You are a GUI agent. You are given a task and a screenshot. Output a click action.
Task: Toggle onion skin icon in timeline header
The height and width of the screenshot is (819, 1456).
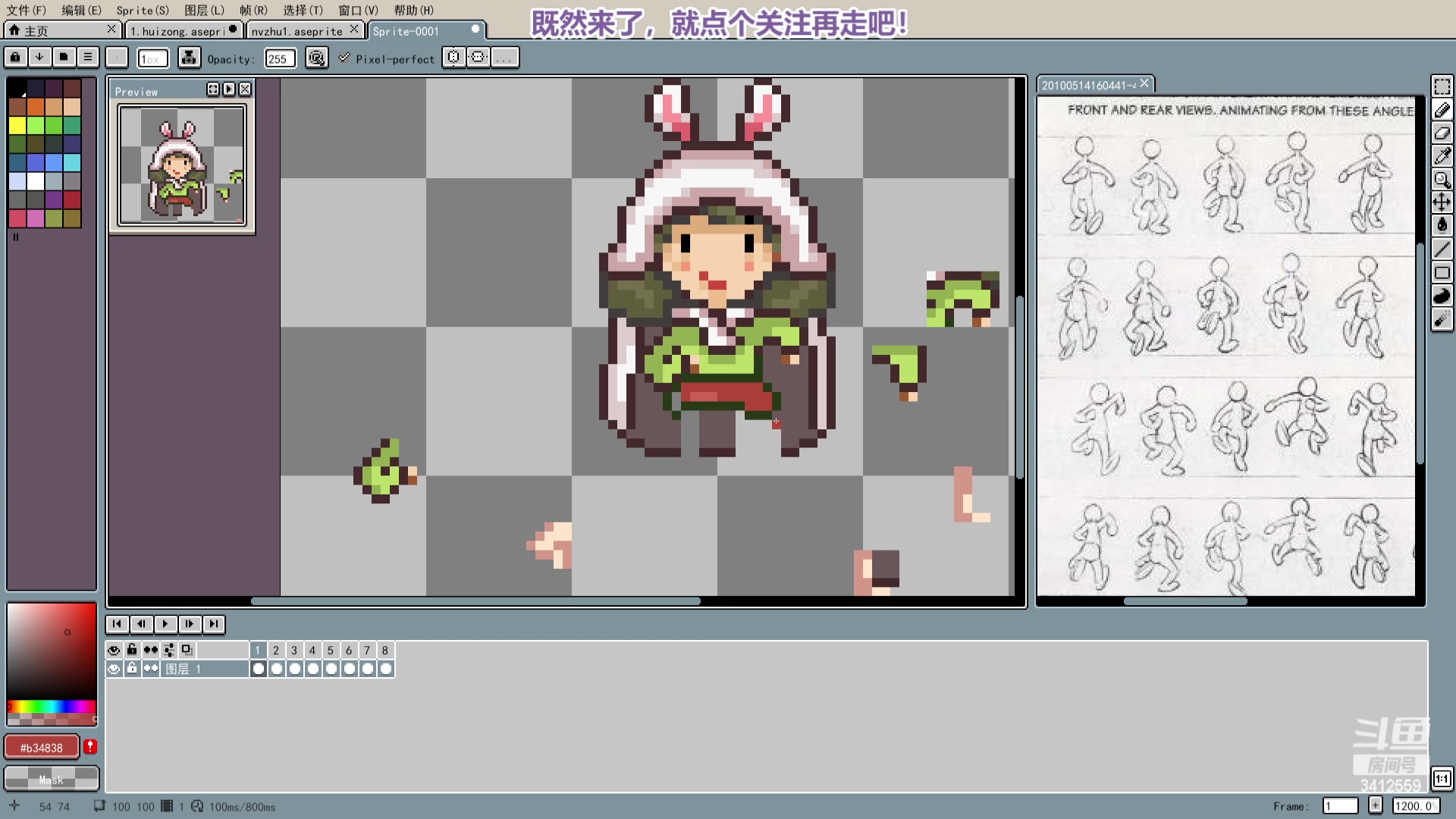187,650
